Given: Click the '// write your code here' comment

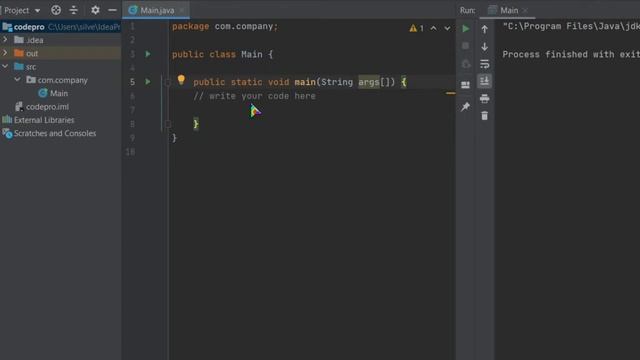Looking at the screenshot, I should pyautogui.click(x=255, y=96).
